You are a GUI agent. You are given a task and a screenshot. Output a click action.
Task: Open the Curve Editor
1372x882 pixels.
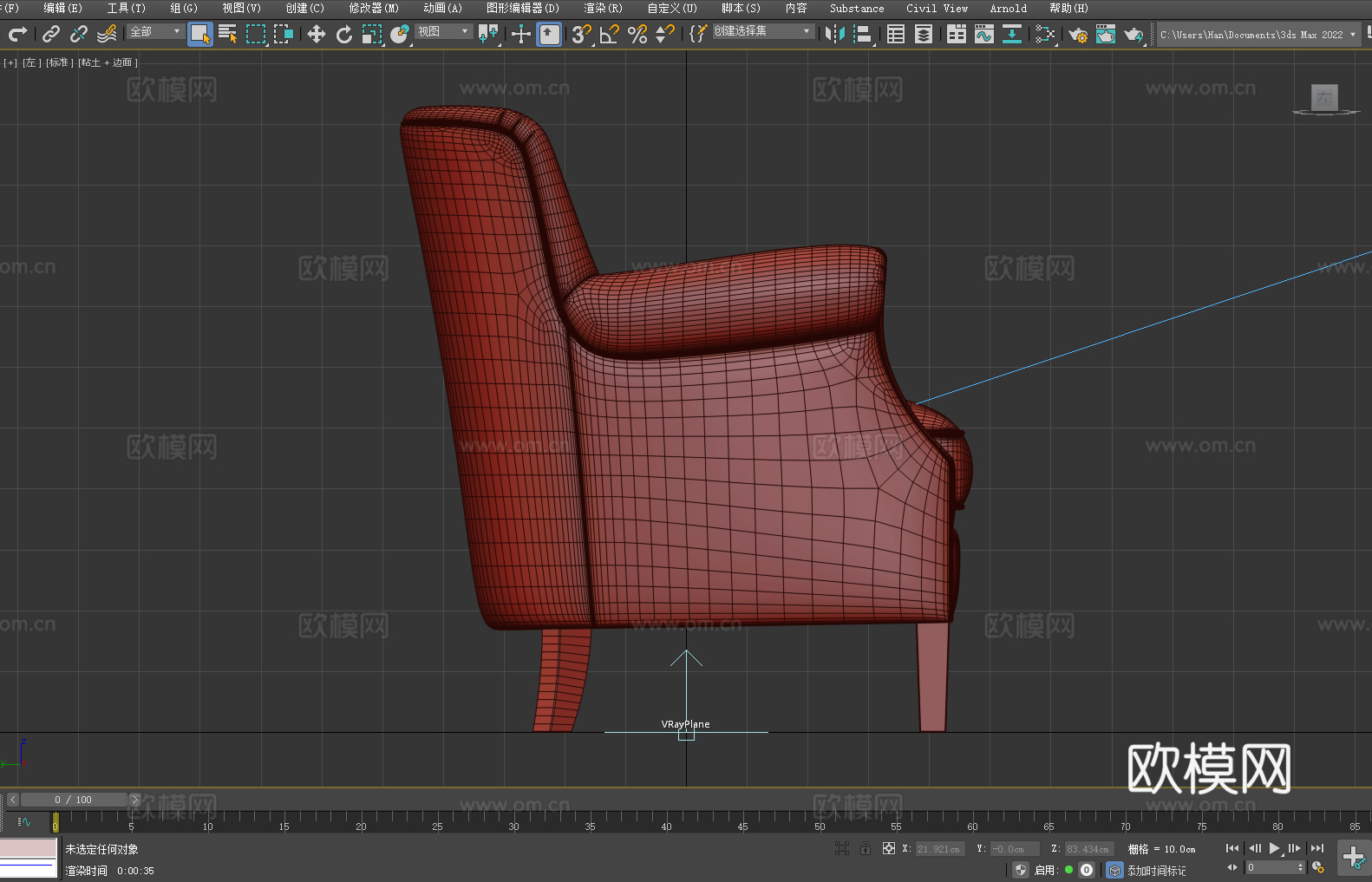(984, 34)
